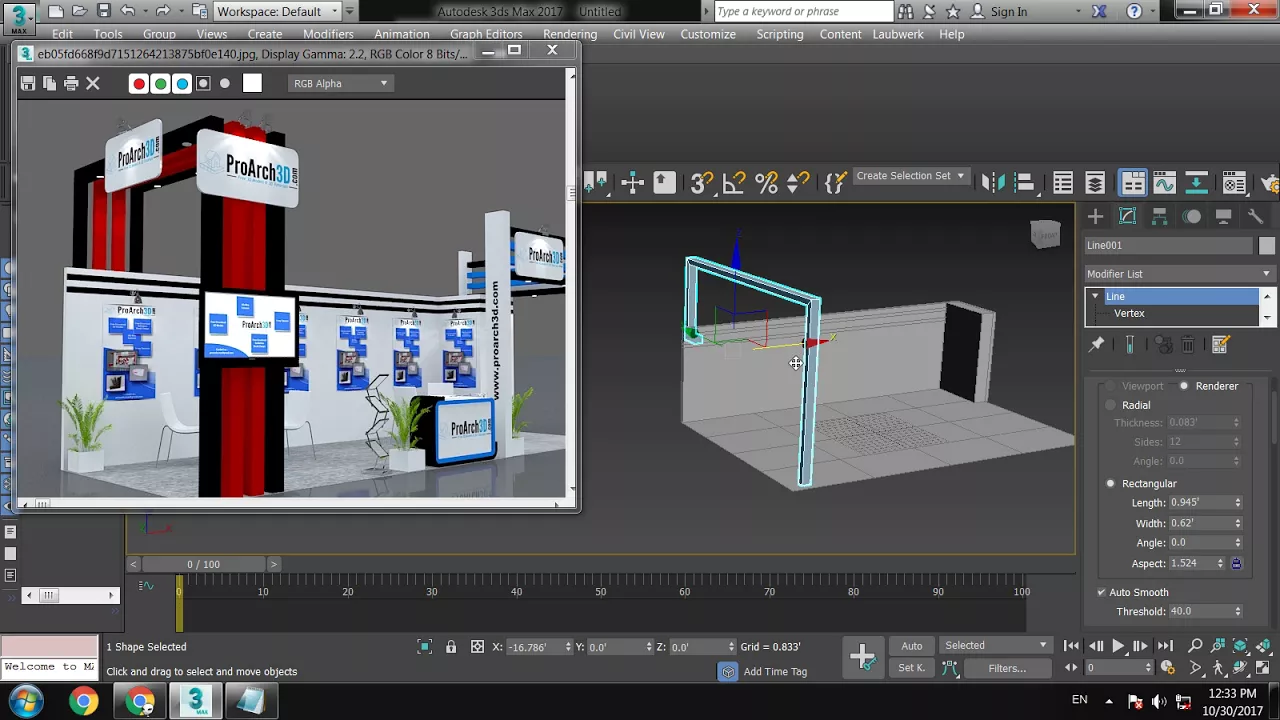Click the time slider 0 / 100 handle

(x=203, y=564)
